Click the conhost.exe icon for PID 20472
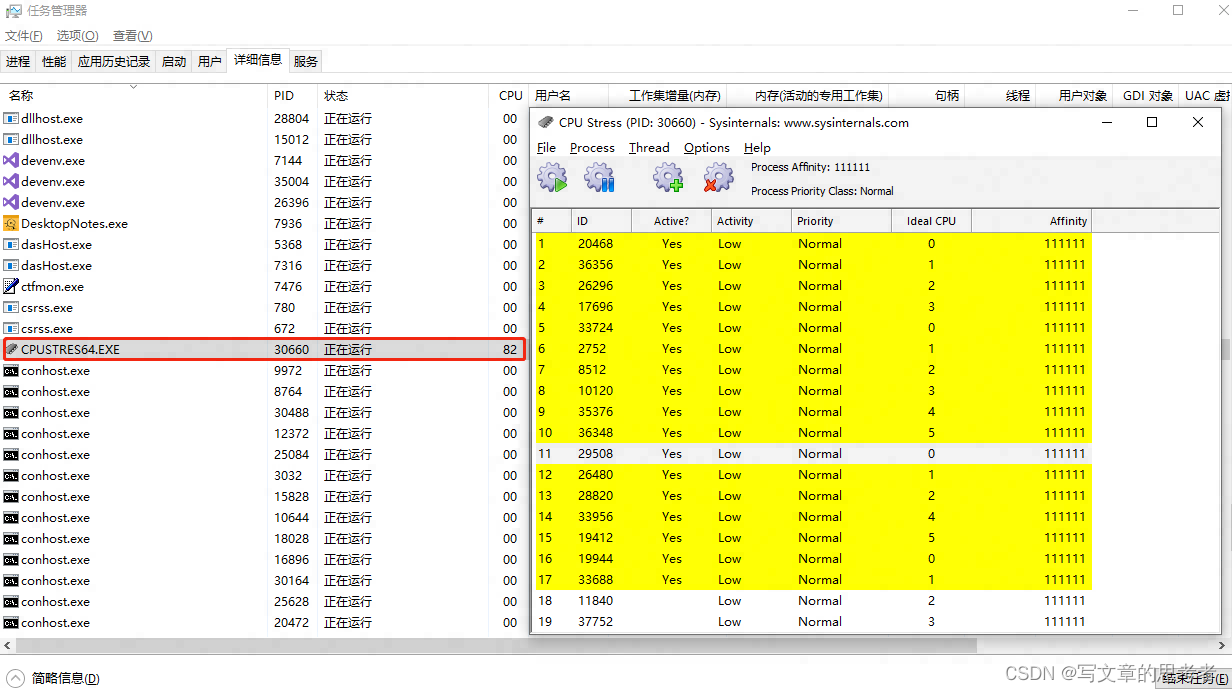1232x692 pixels. [12, 622]
